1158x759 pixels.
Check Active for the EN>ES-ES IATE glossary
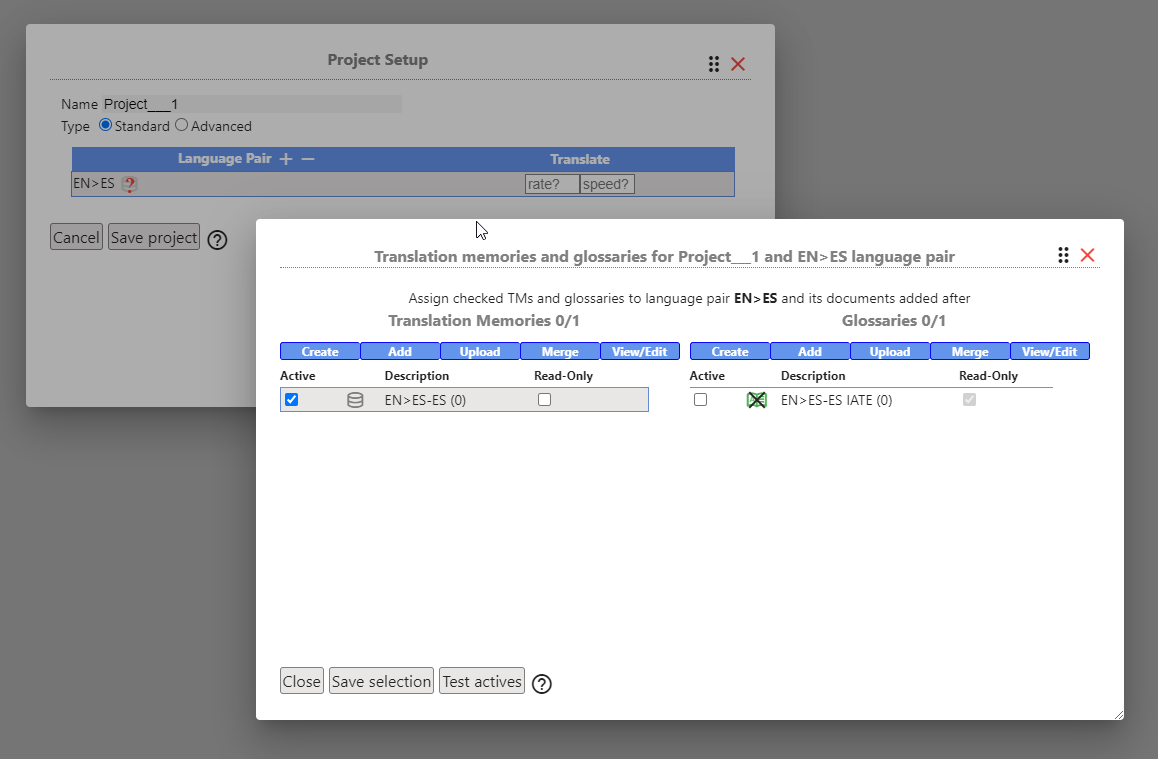(700, 399)
